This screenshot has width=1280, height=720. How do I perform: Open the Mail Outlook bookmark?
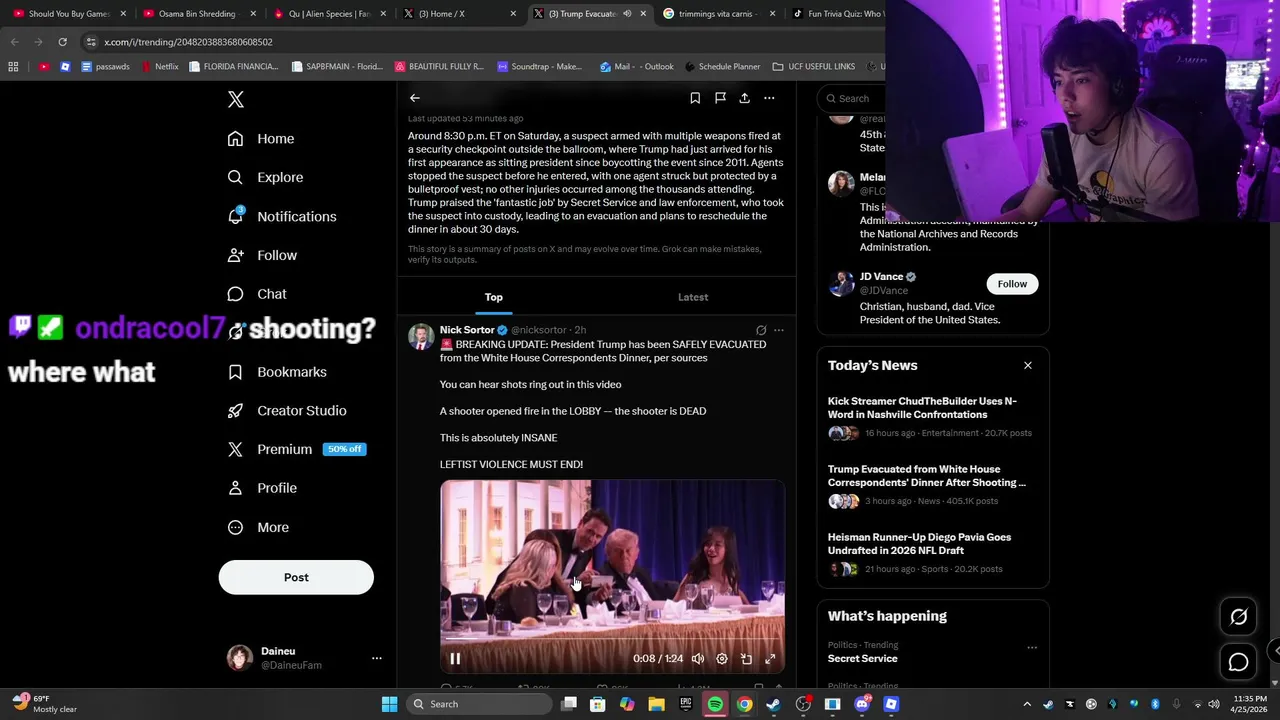point(637,67)
